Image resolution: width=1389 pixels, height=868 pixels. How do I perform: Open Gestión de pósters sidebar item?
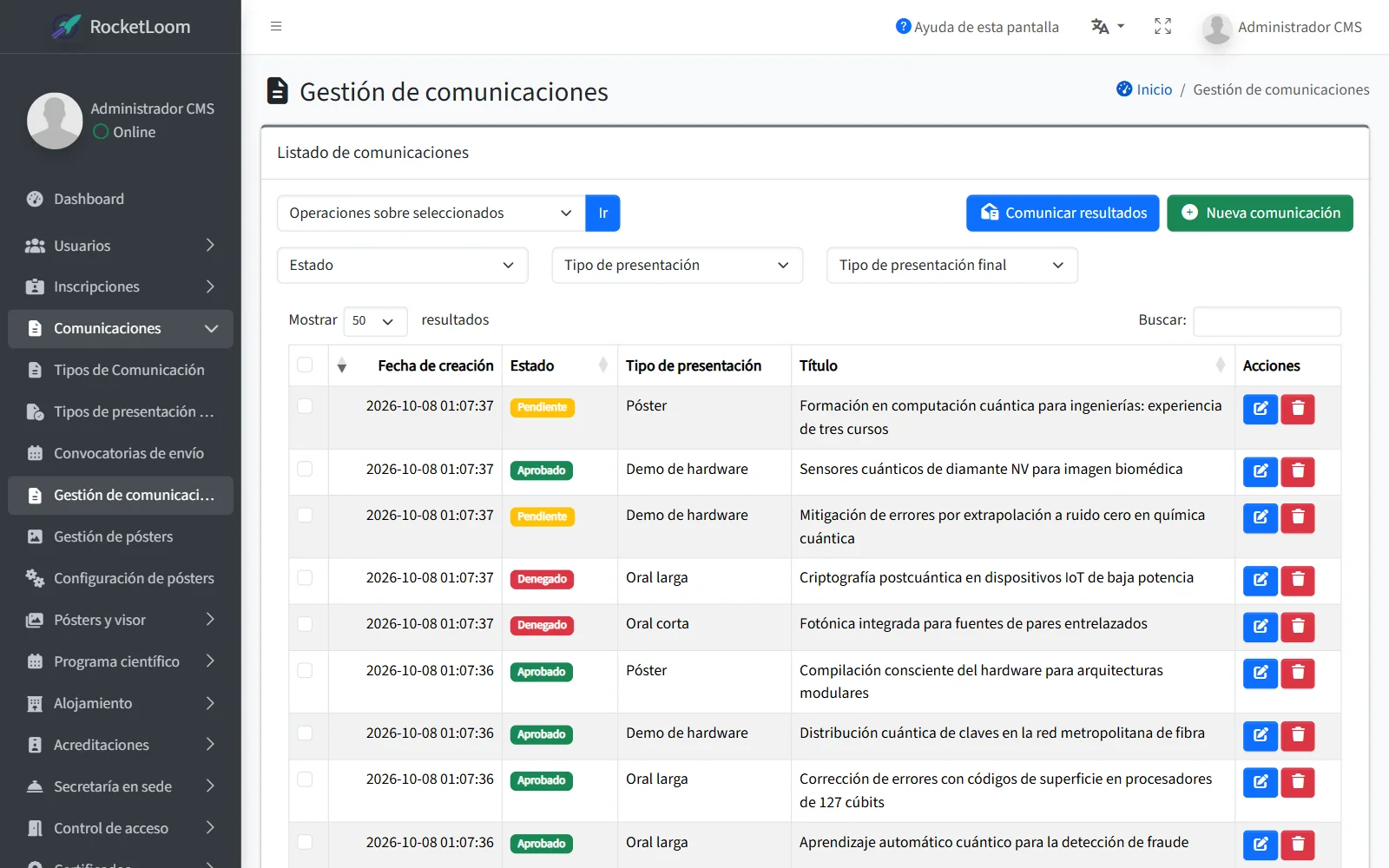[x=120, y=536]
